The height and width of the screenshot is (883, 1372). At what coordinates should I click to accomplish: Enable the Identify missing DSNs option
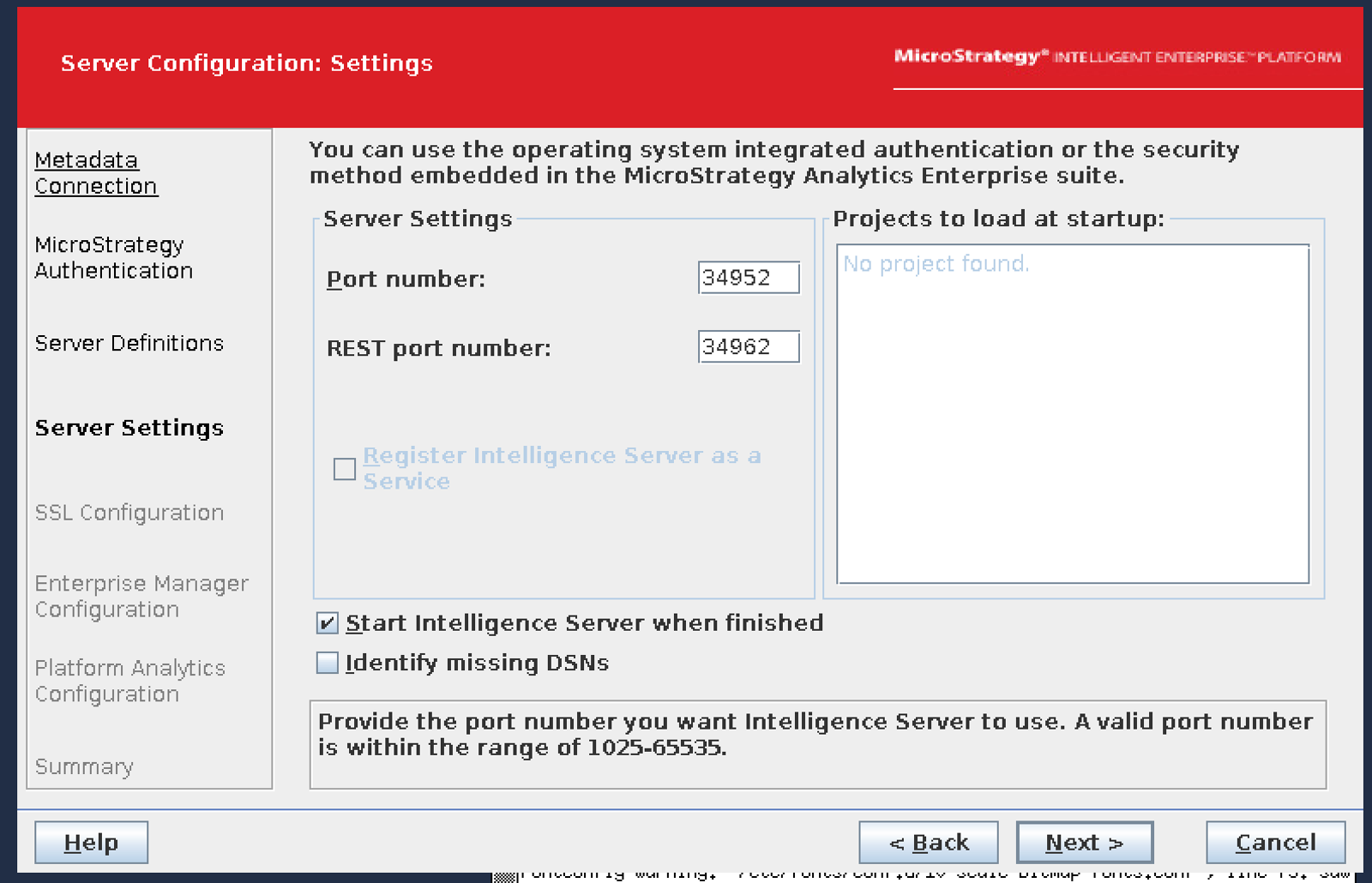click(x=327, y=663)
